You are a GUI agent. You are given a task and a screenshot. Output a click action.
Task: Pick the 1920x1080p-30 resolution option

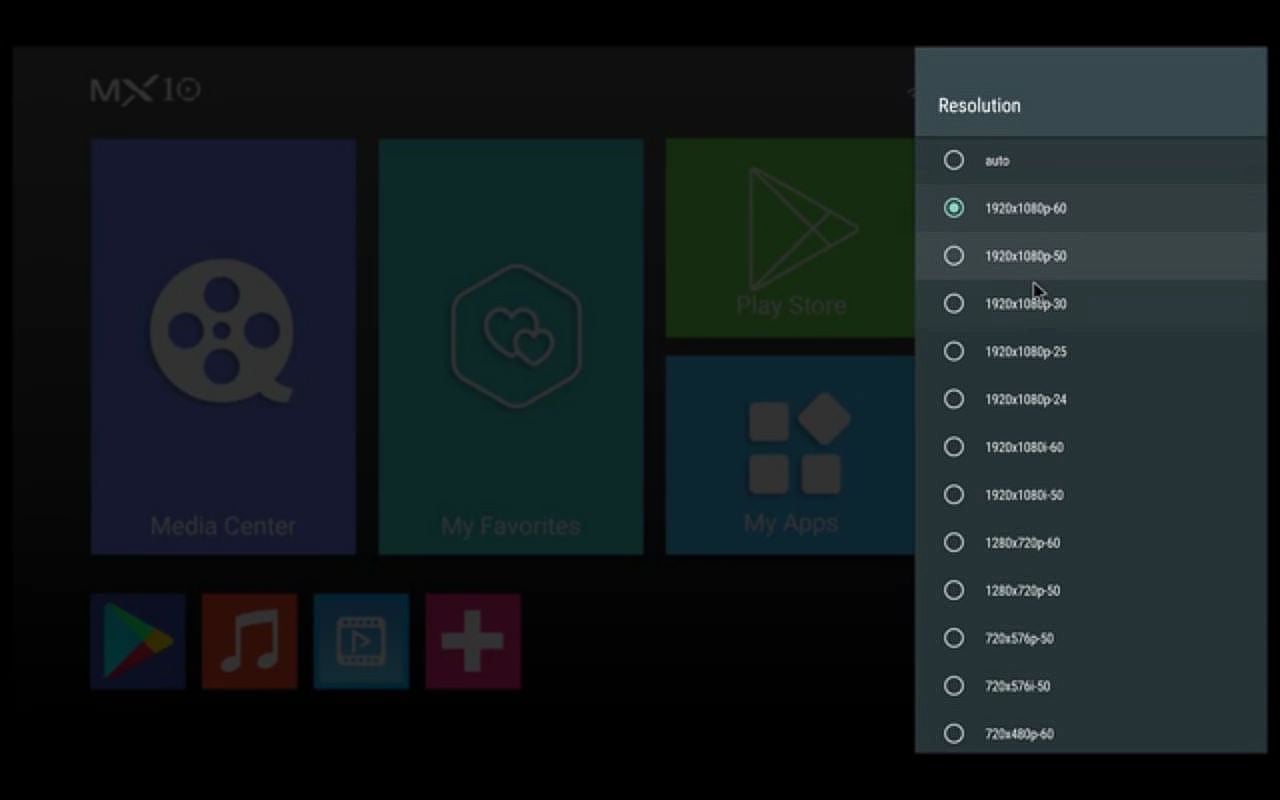[x=1090, y=304]
